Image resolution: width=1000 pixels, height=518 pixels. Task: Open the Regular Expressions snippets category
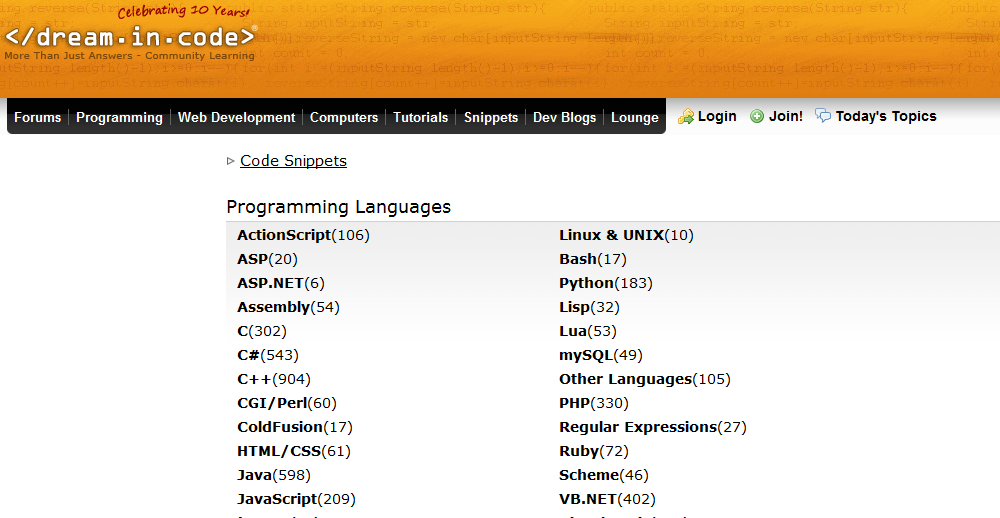[638, 427]
